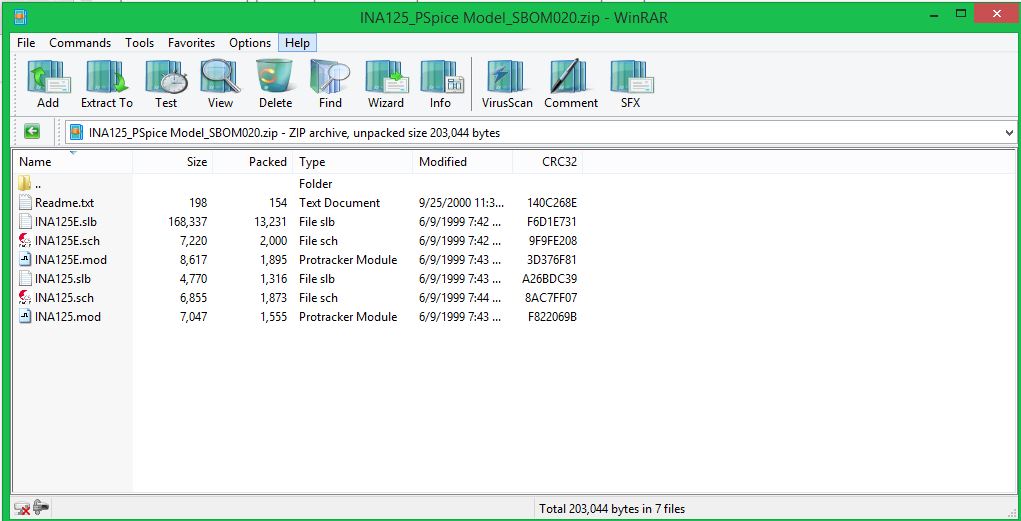This screenshot has width=1021, height=521.
Task: Open the Commands menu
Action: pos(80,43)
